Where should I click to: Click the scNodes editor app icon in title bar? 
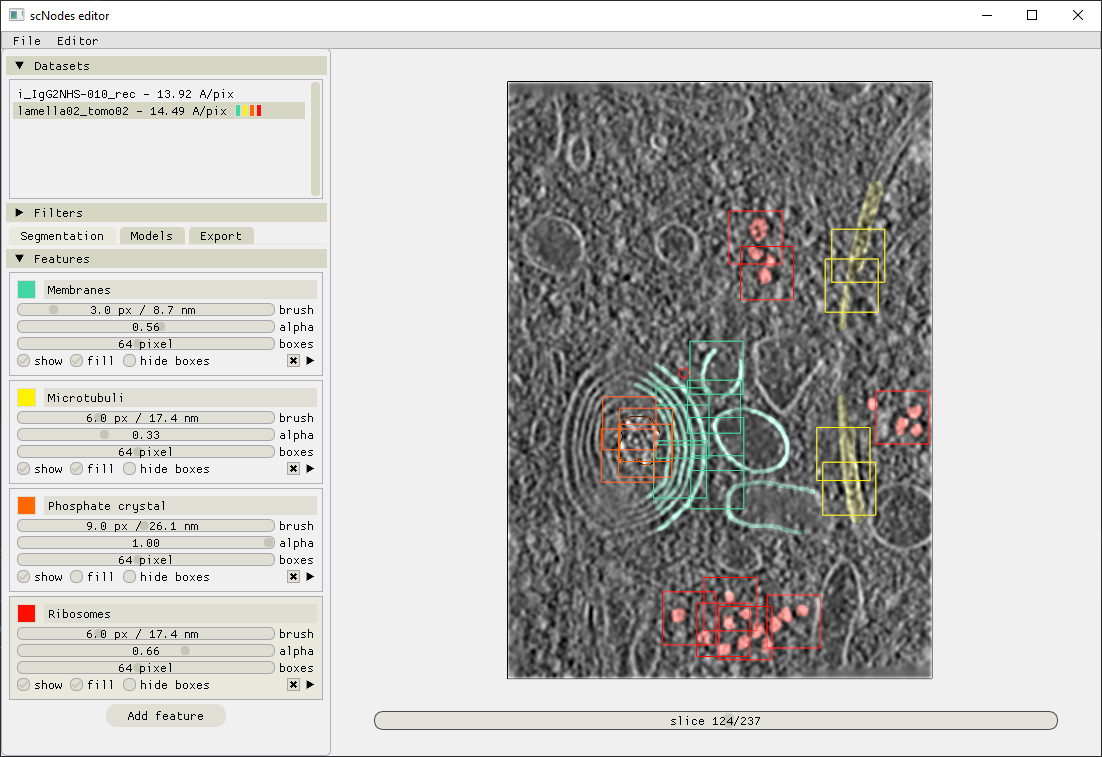(x=16, y=15)
